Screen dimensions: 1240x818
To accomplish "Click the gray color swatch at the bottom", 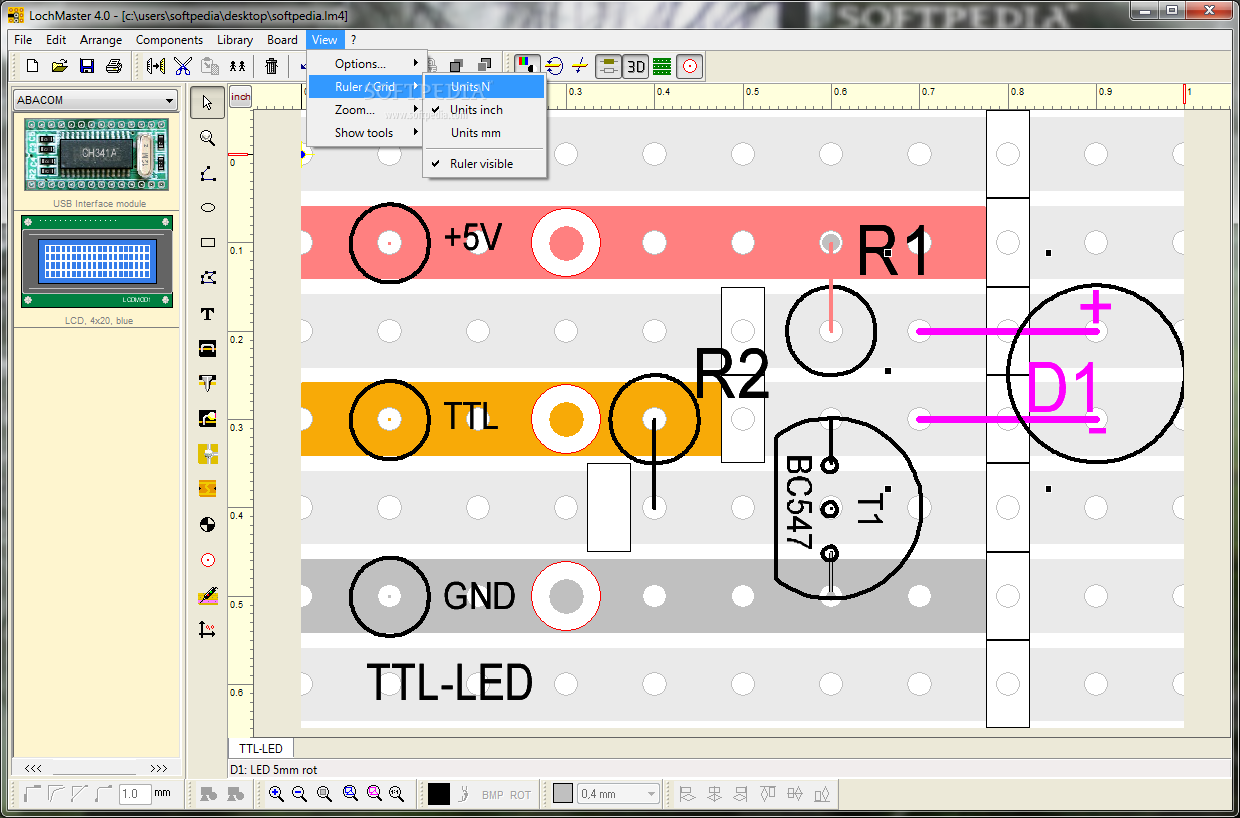I will 563,793.
